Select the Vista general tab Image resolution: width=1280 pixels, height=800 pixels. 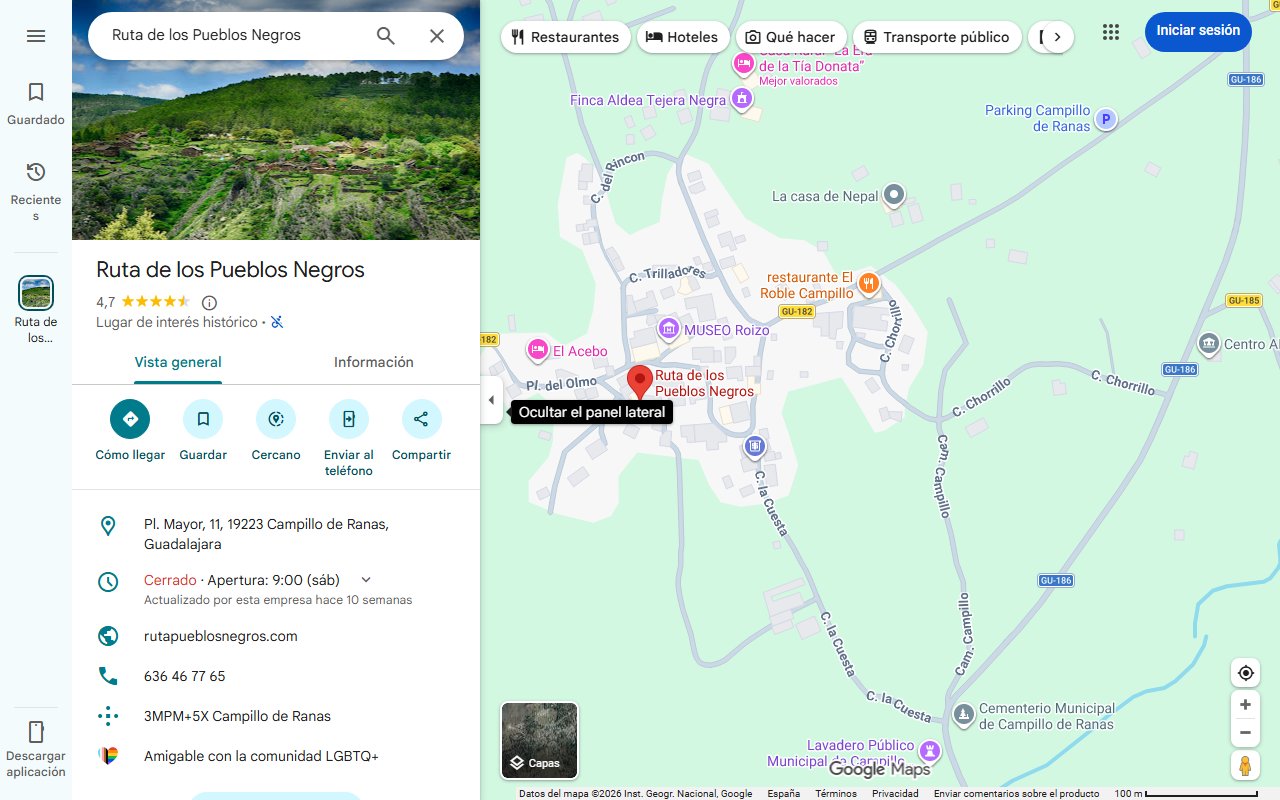pos(178,362)
